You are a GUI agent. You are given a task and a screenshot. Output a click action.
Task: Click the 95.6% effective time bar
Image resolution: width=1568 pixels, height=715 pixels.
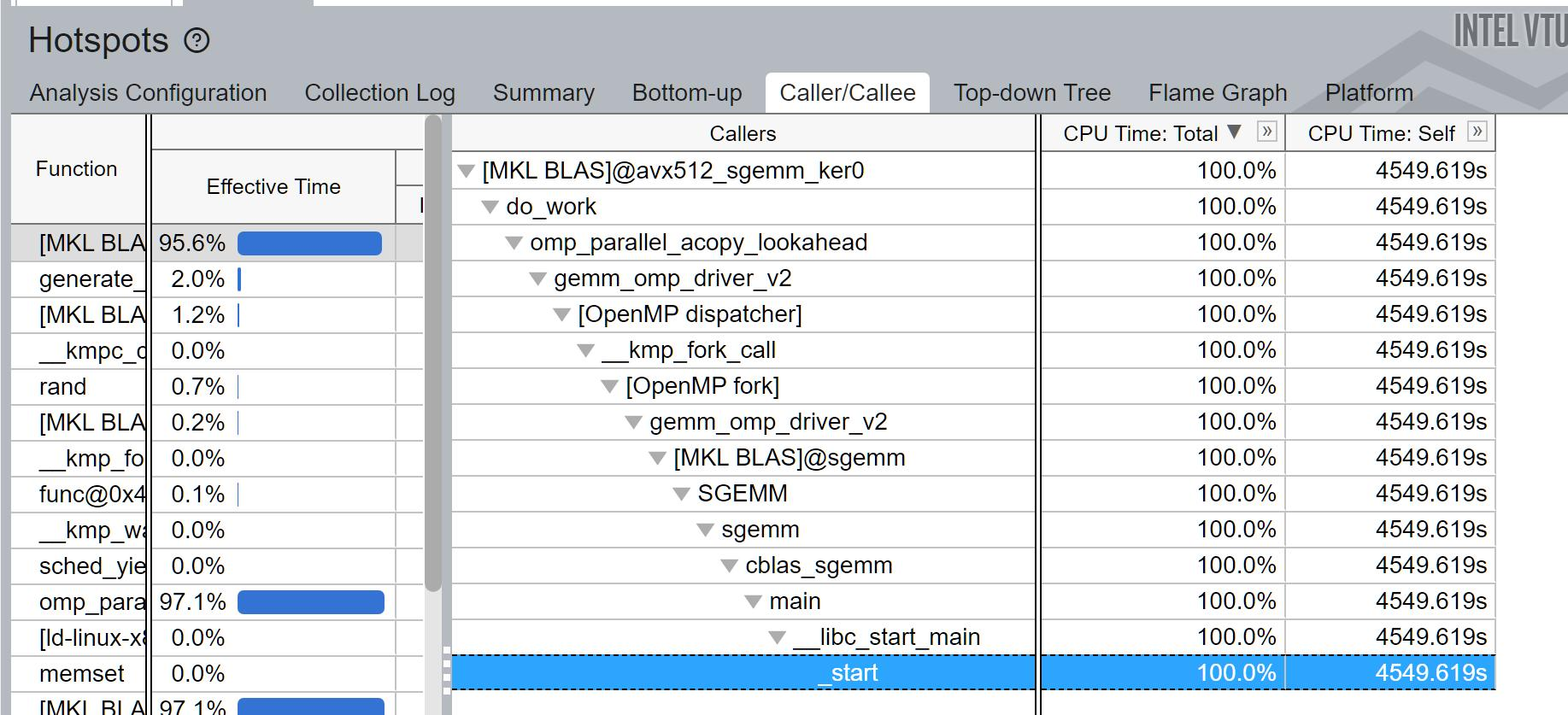[309, 243]
